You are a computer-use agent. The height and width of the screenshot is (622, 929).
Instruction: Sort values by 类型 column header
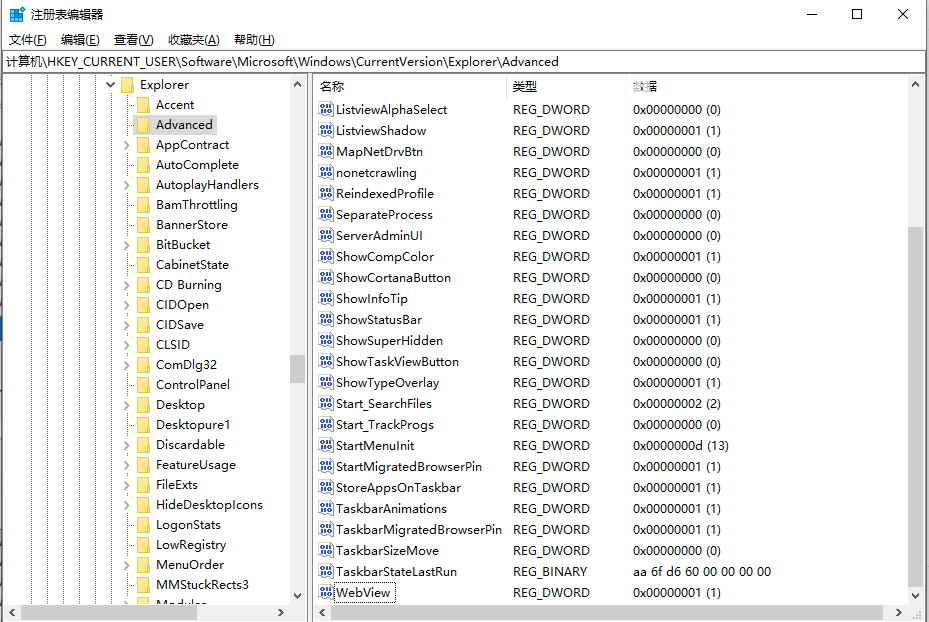(566, 86)
